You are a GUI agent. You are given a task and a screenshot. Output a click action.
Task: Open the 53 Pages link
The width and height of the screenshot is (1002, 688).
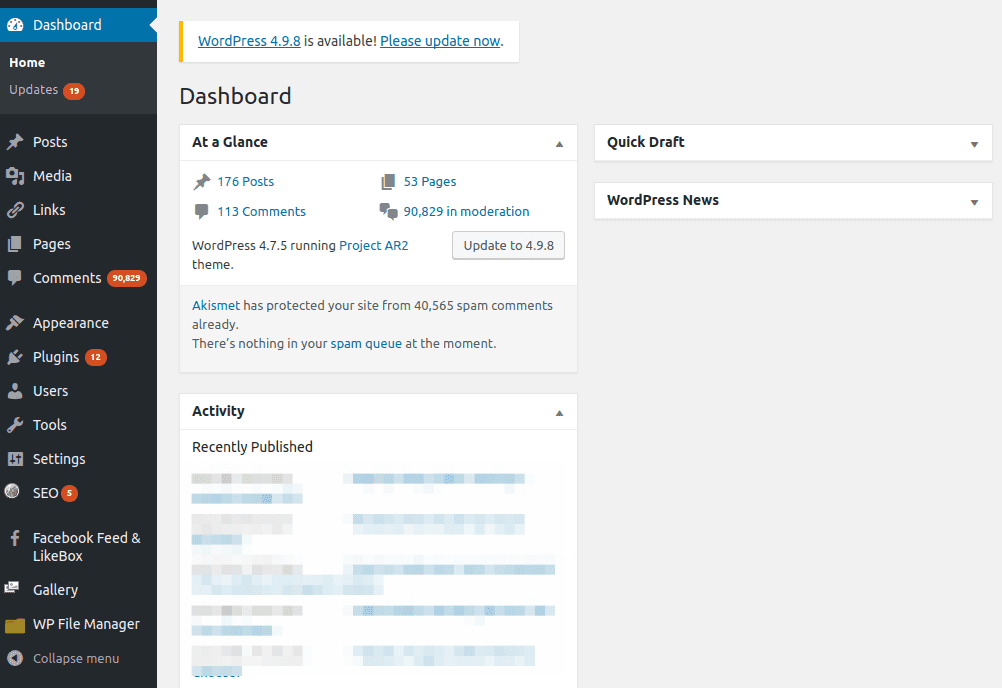click(x=430, y=181)
